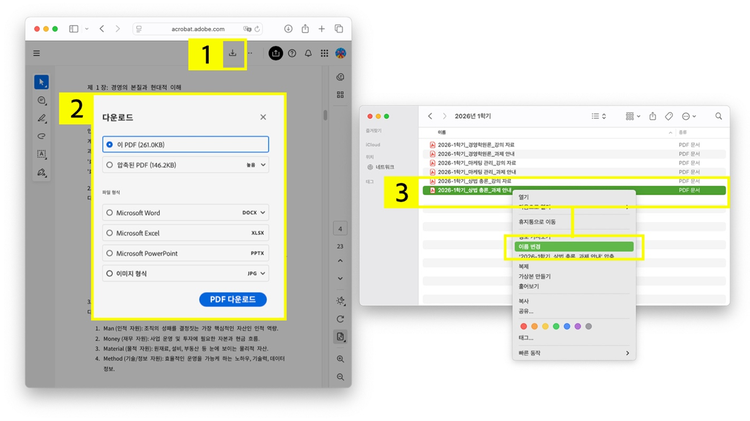Open the AI assistant icon in right panel
This screenshot has height=421, width=750.
point(340,77)
